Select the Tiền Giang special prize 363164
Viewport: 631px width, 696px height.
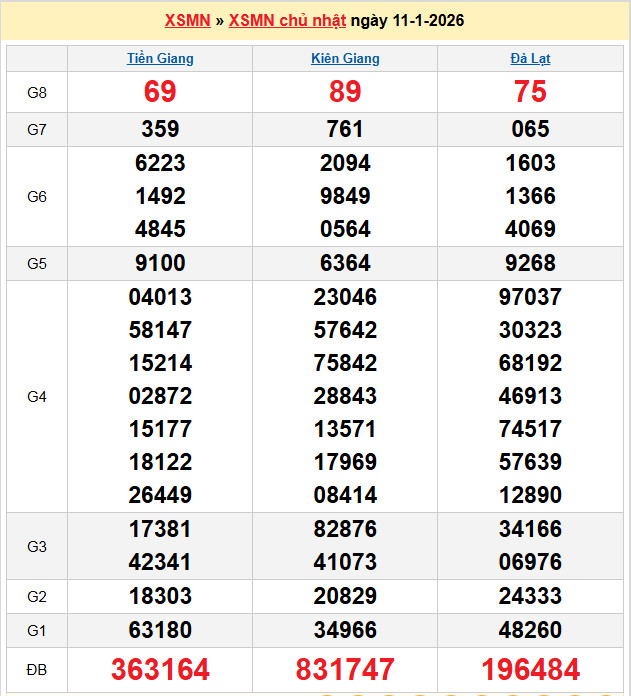(160, 669)
